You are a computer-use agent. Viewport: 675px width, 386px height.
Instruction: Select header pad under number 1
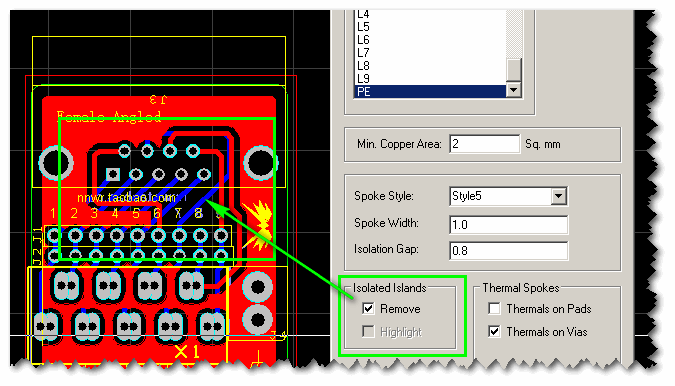click(54, 235)
